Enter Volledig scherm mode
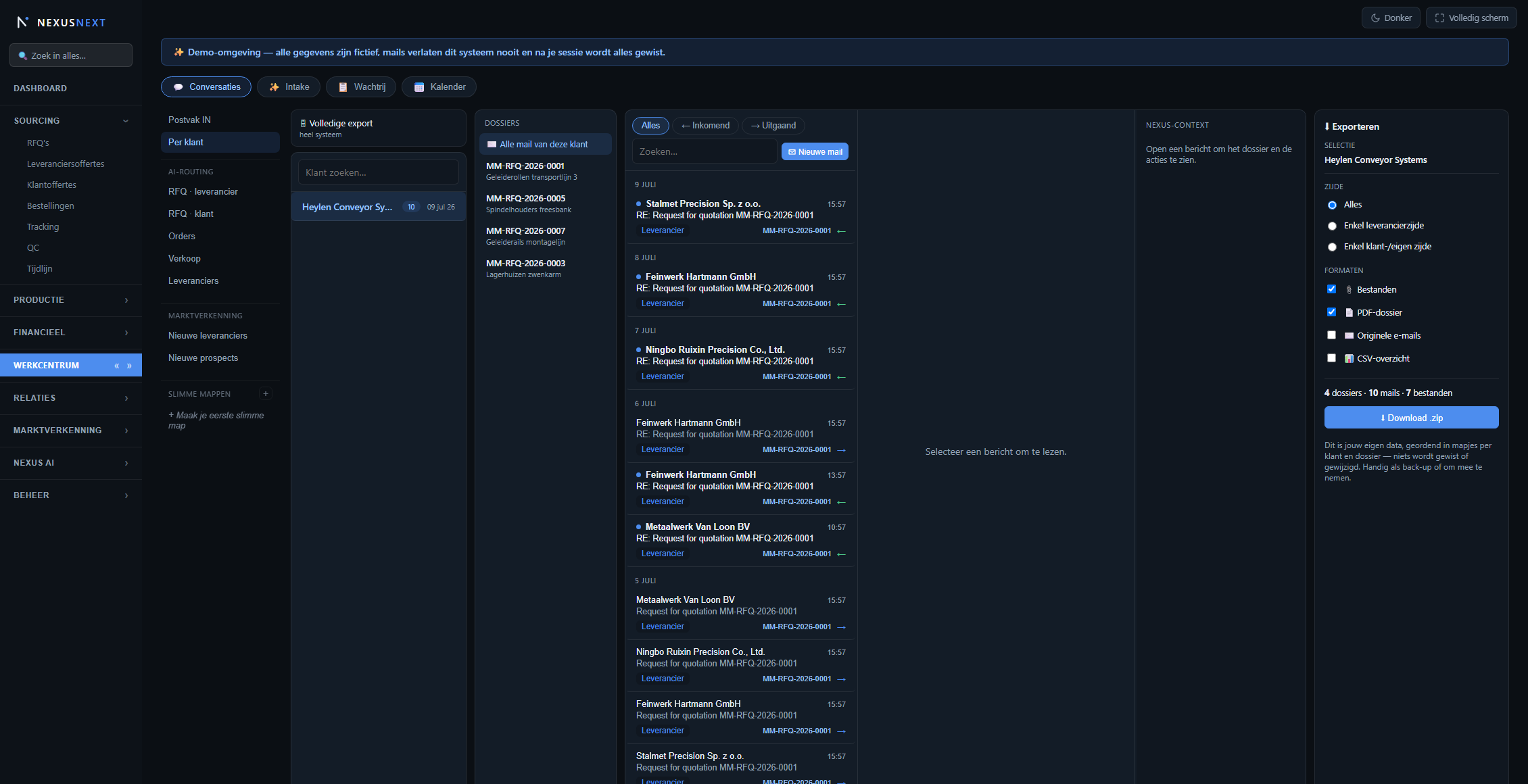 (1471, 18)
